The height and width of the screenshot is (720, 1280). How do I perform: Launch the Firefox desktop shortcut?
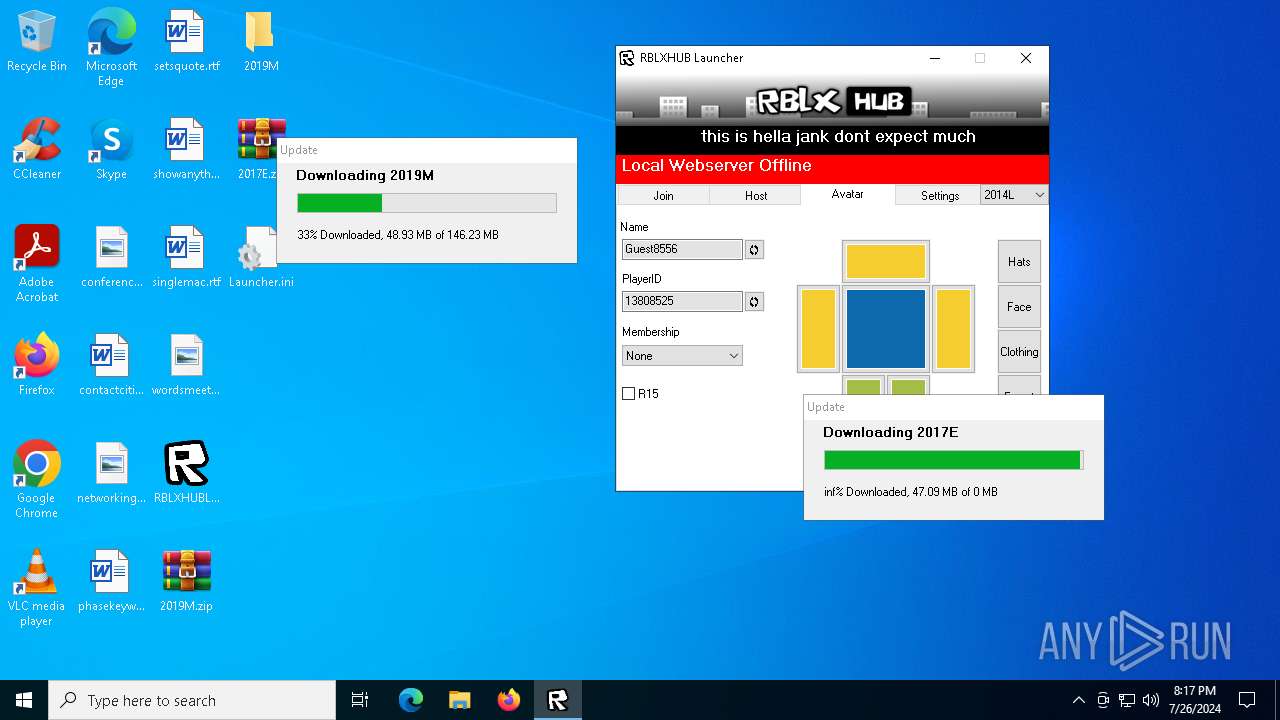[x=37, y=366]
